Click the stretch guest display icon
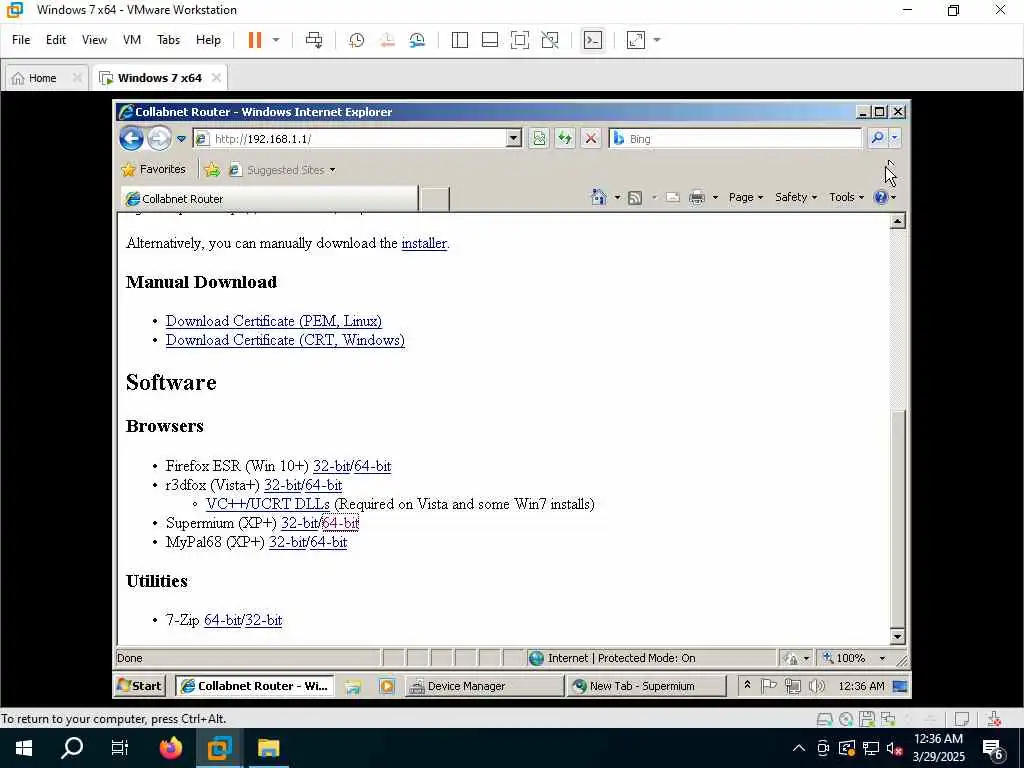The height and width of the screenshot is (768, 1024). [635, 40]
